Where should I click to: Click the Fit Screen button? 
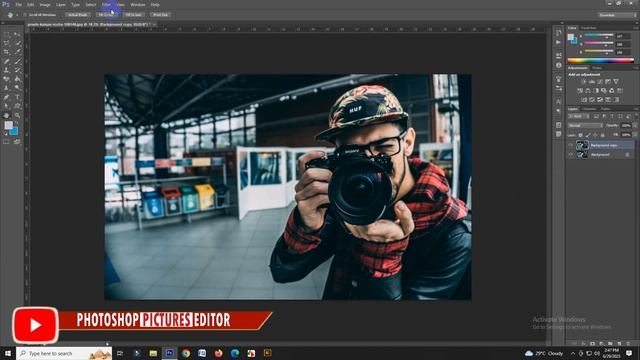click(106, 15)
